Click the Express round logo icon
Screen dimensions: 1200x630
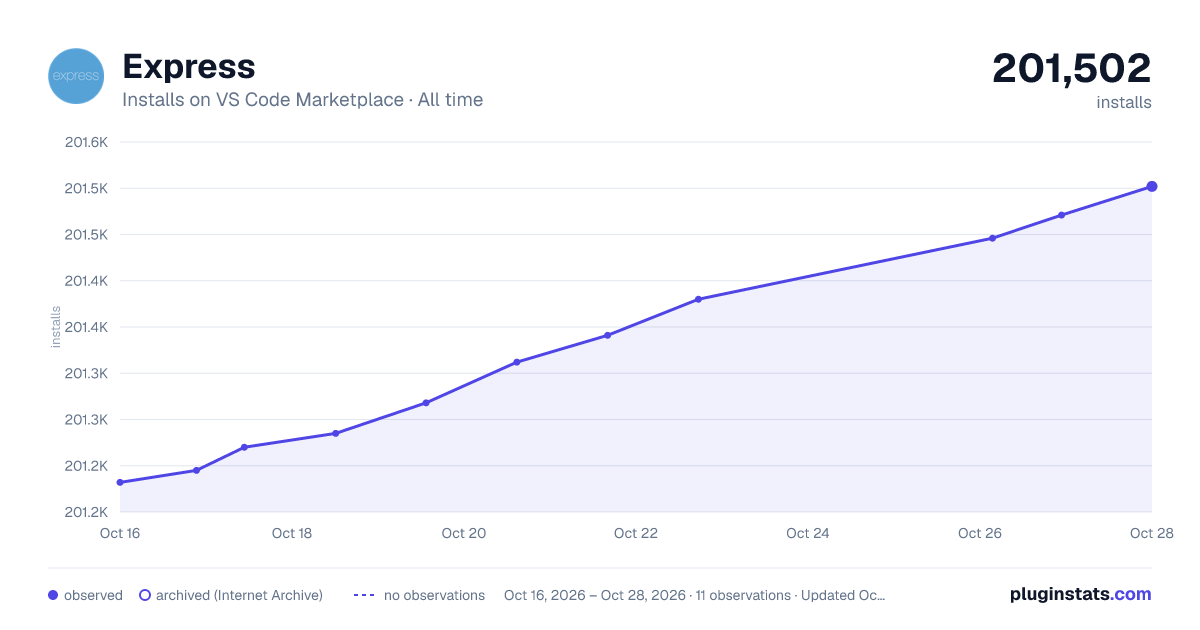76,76
